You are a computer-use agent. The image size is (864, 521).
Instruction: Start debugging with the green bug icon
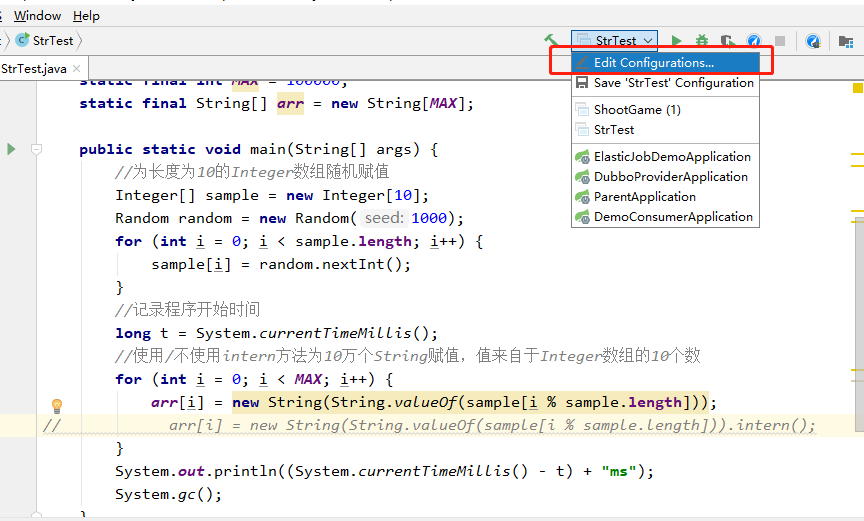pos(701,41)
